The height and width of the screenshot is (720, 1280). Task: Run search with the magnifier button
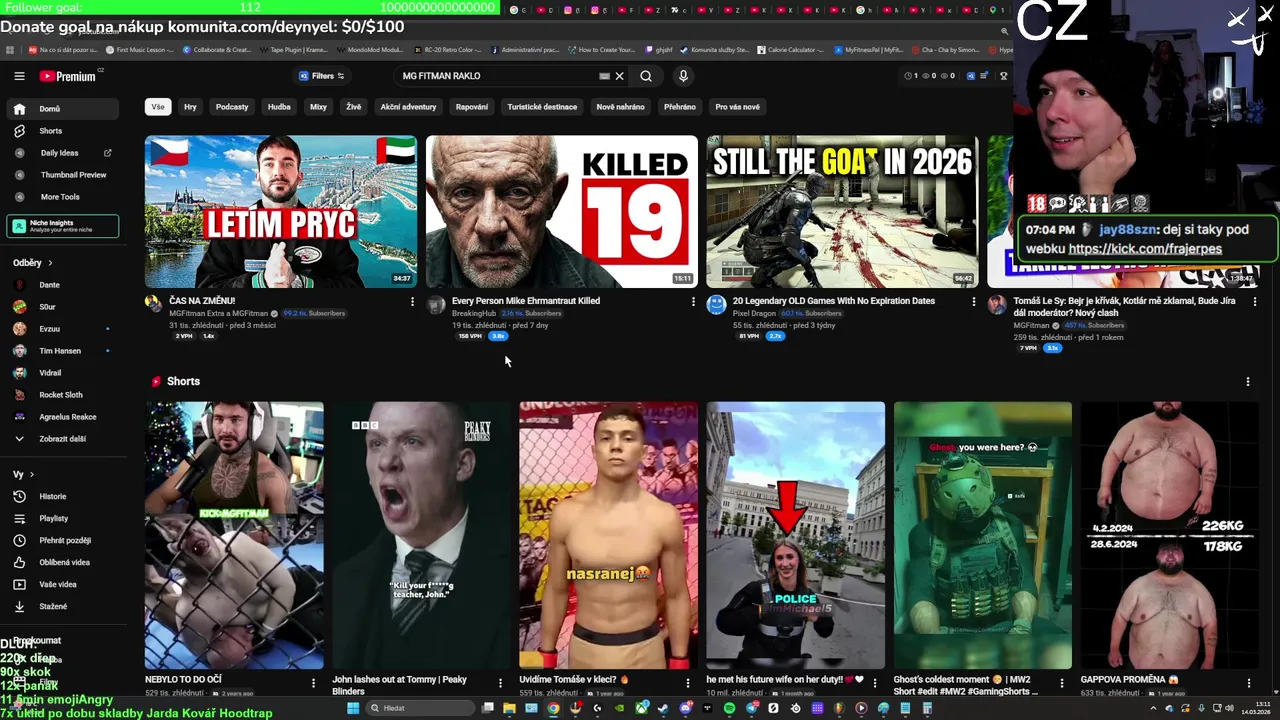pyautogui.click(x=646, y=76)
